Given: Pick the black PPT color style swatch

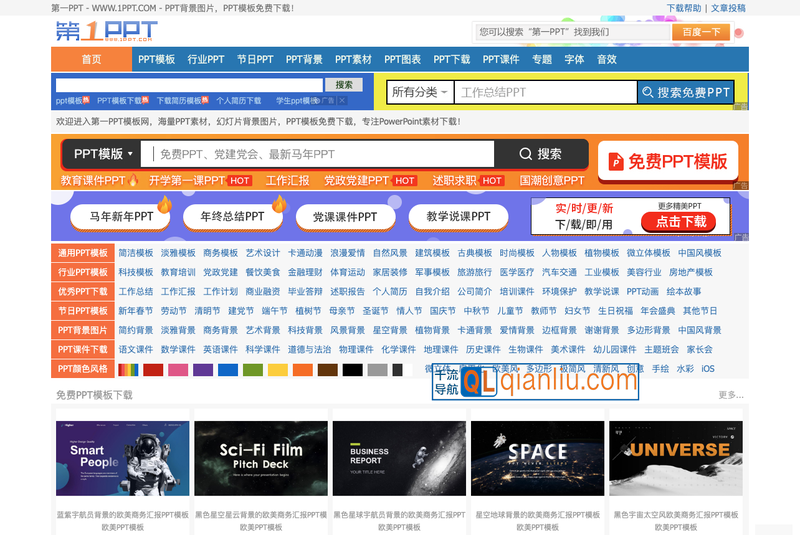Looking at the screenshot, I should [352, 370].
